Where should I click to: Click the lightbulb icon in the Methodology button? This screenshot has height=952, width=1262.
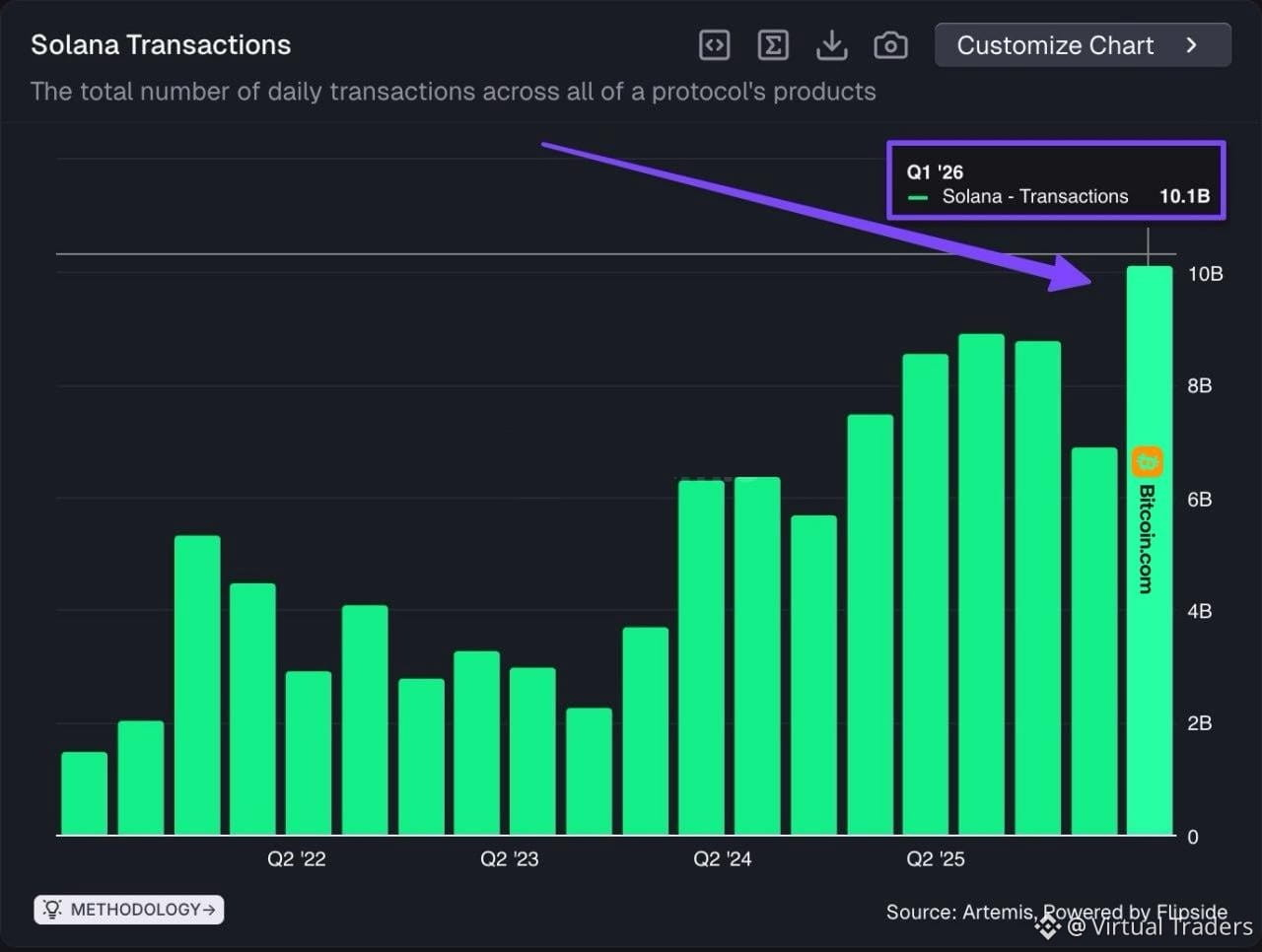(52, 910)
